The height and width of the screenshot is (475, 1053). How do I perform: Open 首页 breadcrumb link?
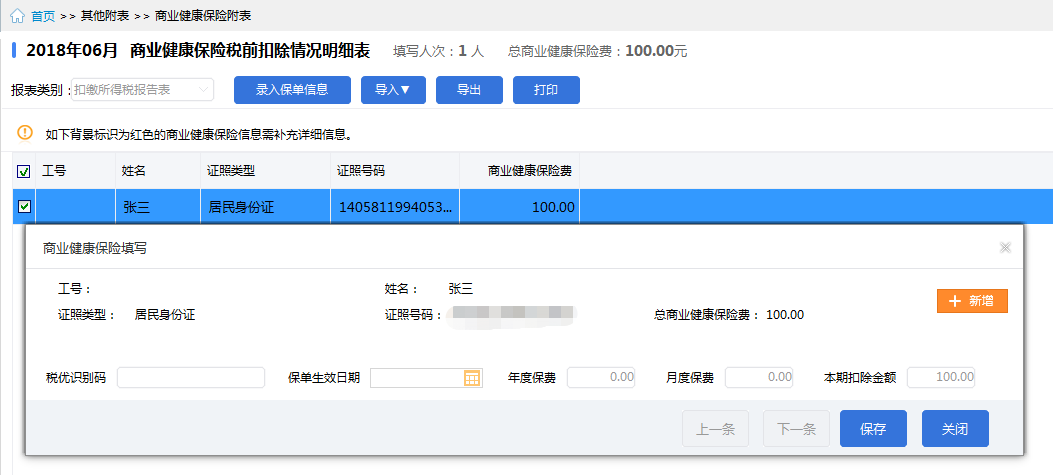[43, 16]
